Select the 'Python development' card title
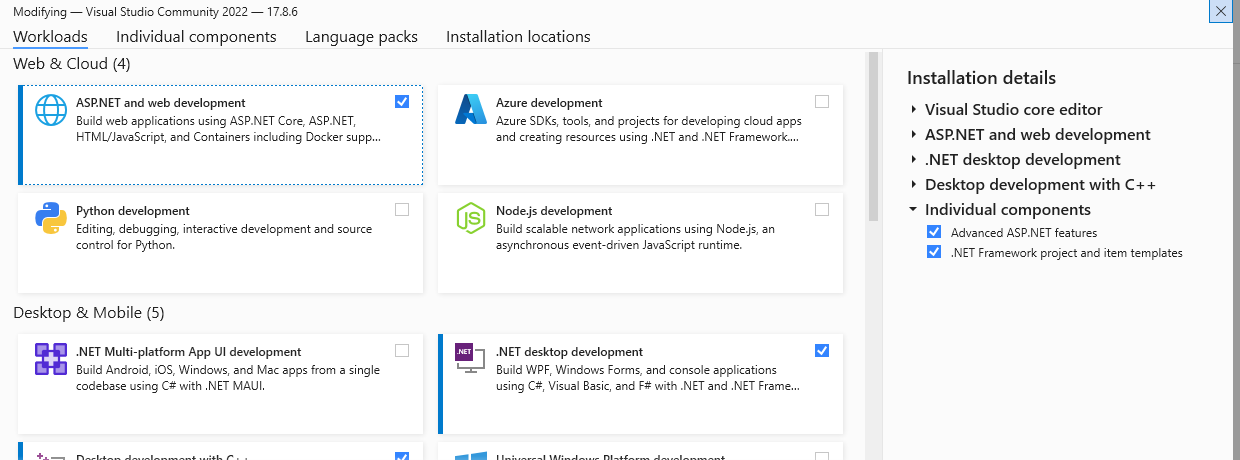The width and height of the screenshot is (1240, 460). [x=133, y=211]
